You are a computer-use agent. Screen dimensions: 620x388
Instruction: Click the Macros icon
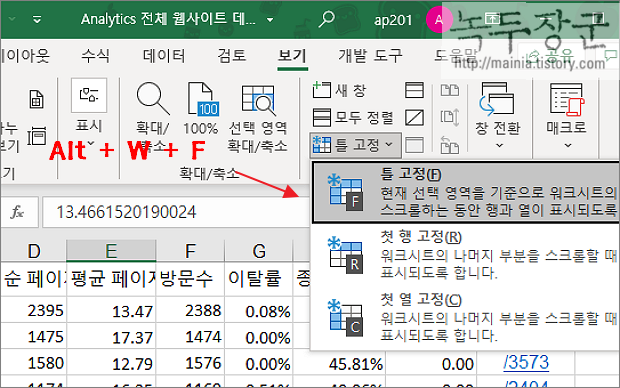pos(567,100)
